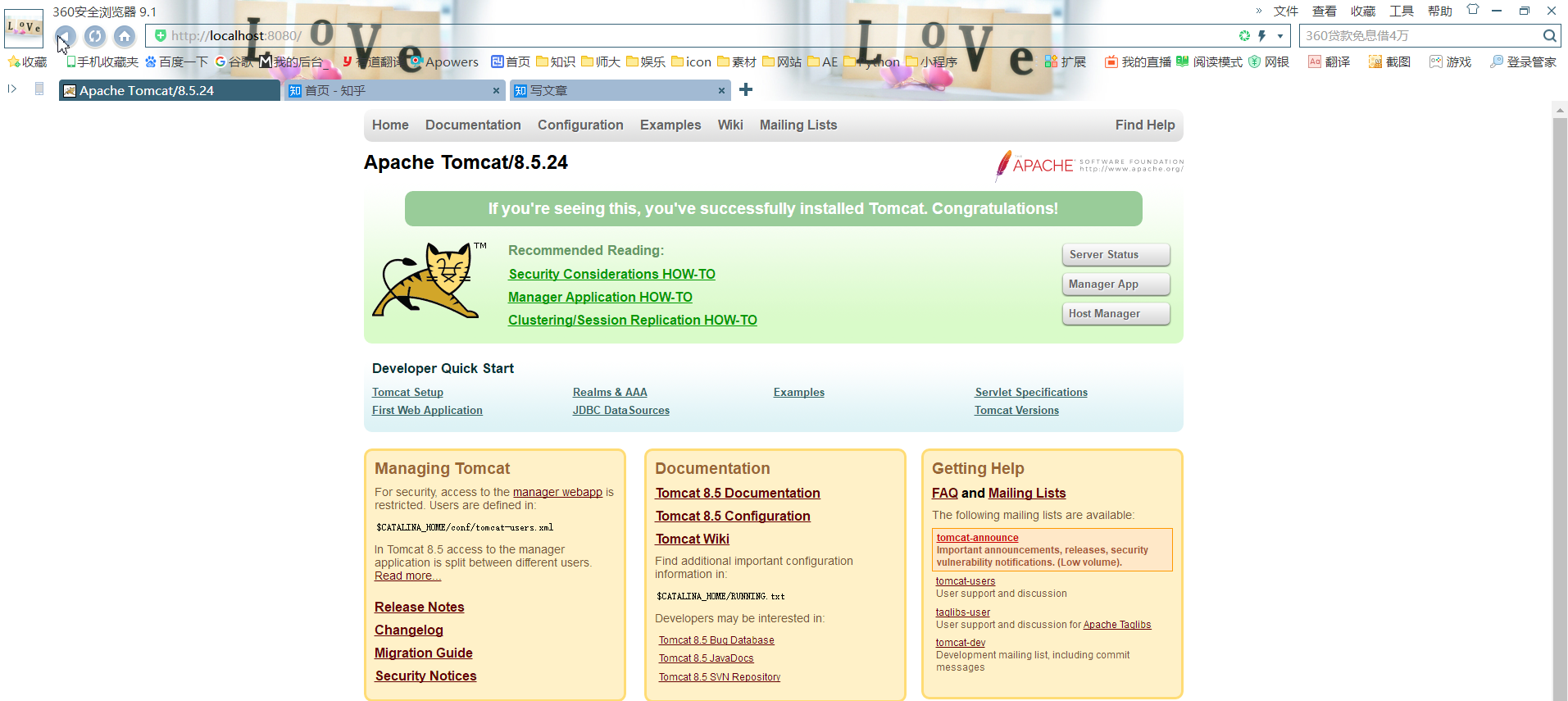Viewport: 1568px width, 701px height.
Task: Open a new tab with plus icon
Action: (746, 90)
